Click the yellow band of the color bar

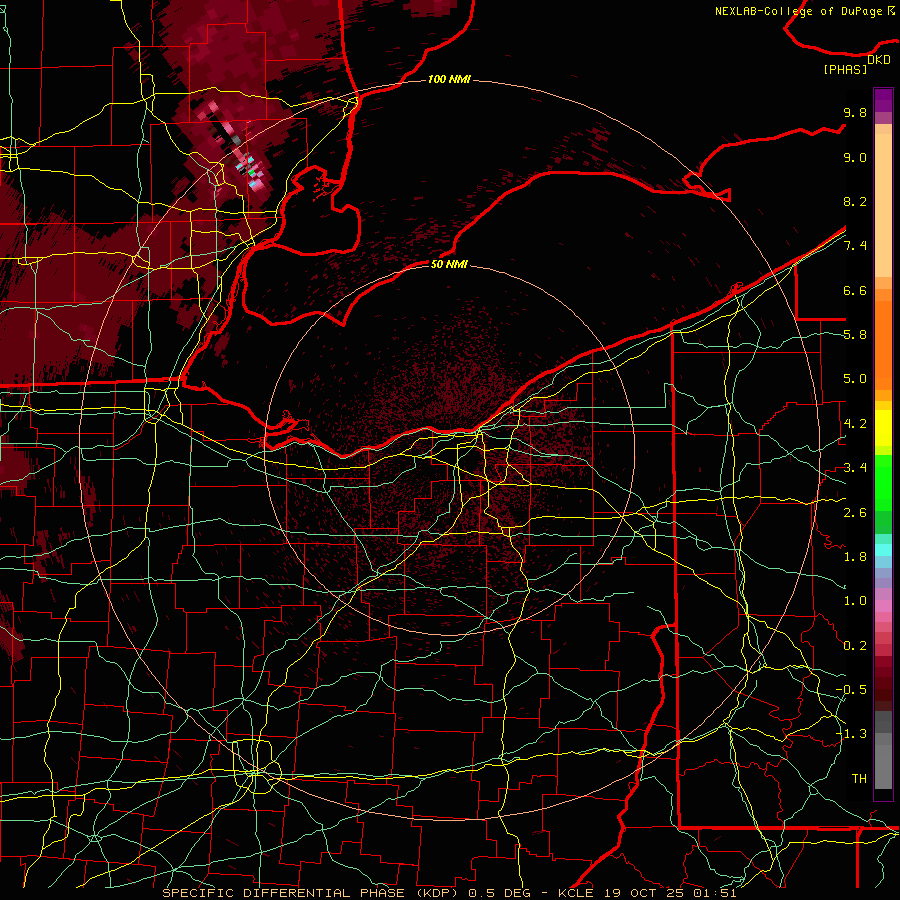(x=883, y=428)
